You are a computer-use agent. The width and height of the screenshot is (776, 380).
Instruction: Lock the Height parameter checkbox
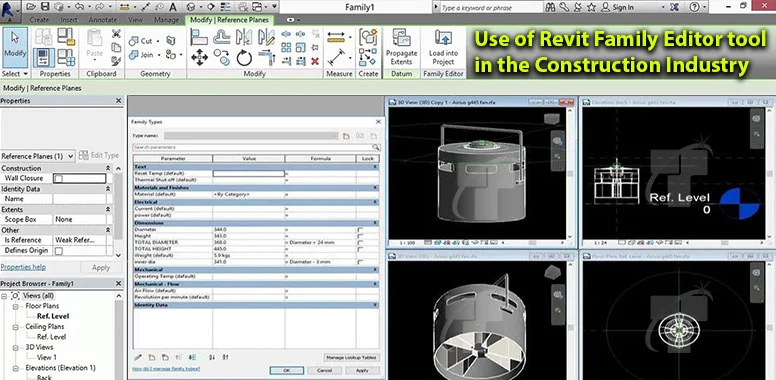click(360, 236)
